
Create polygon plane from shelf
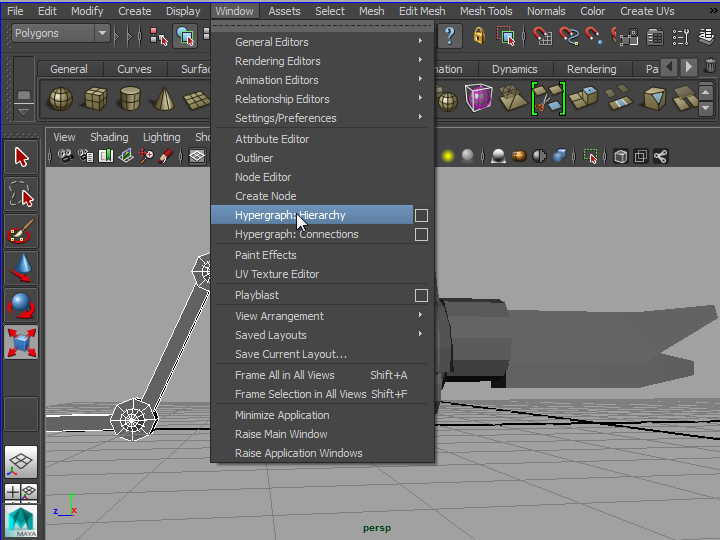pyautogui.click(x=197, y=101)
